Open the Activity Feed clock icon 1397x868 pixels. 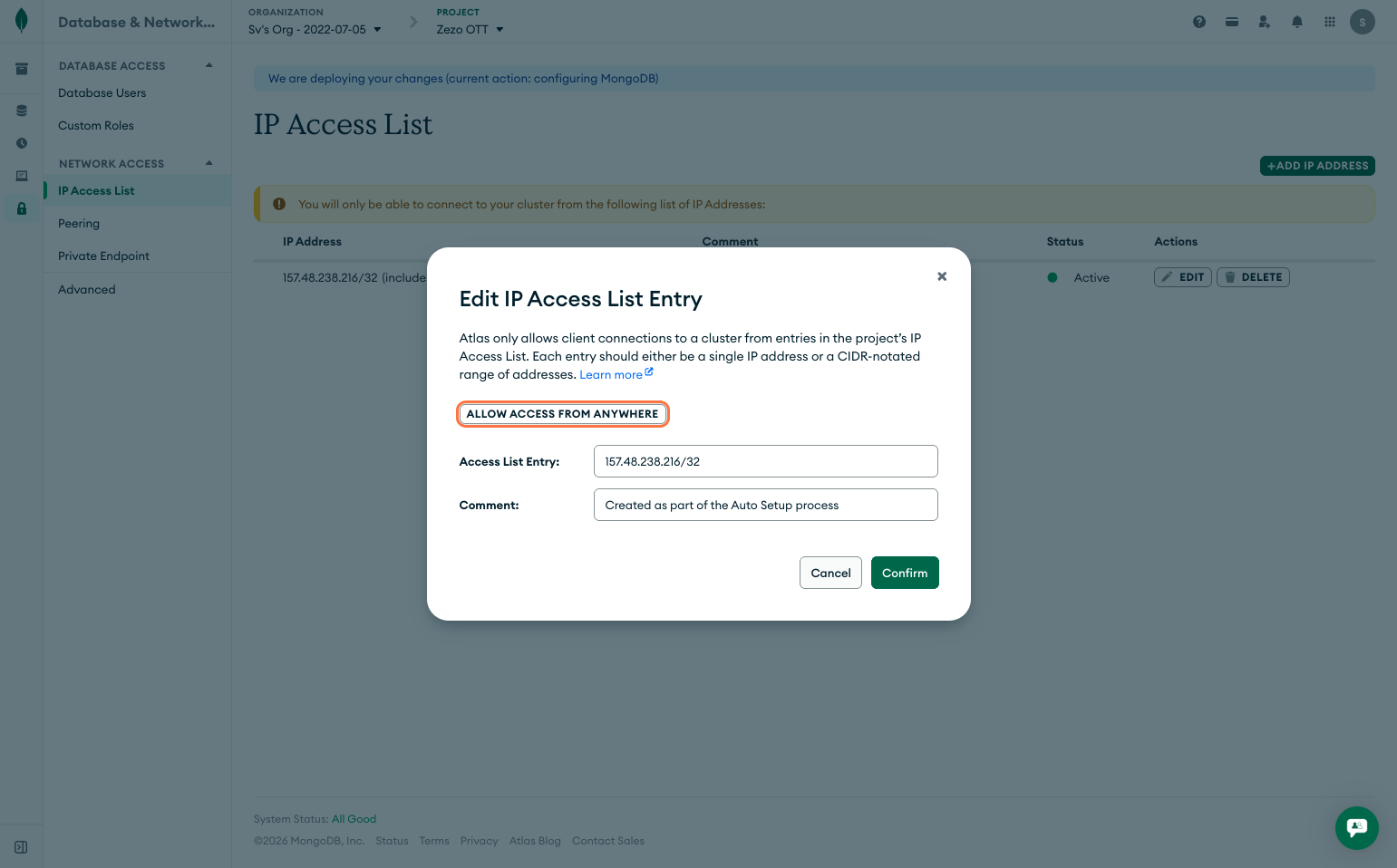pyautogui.click(x=21, y=143)
